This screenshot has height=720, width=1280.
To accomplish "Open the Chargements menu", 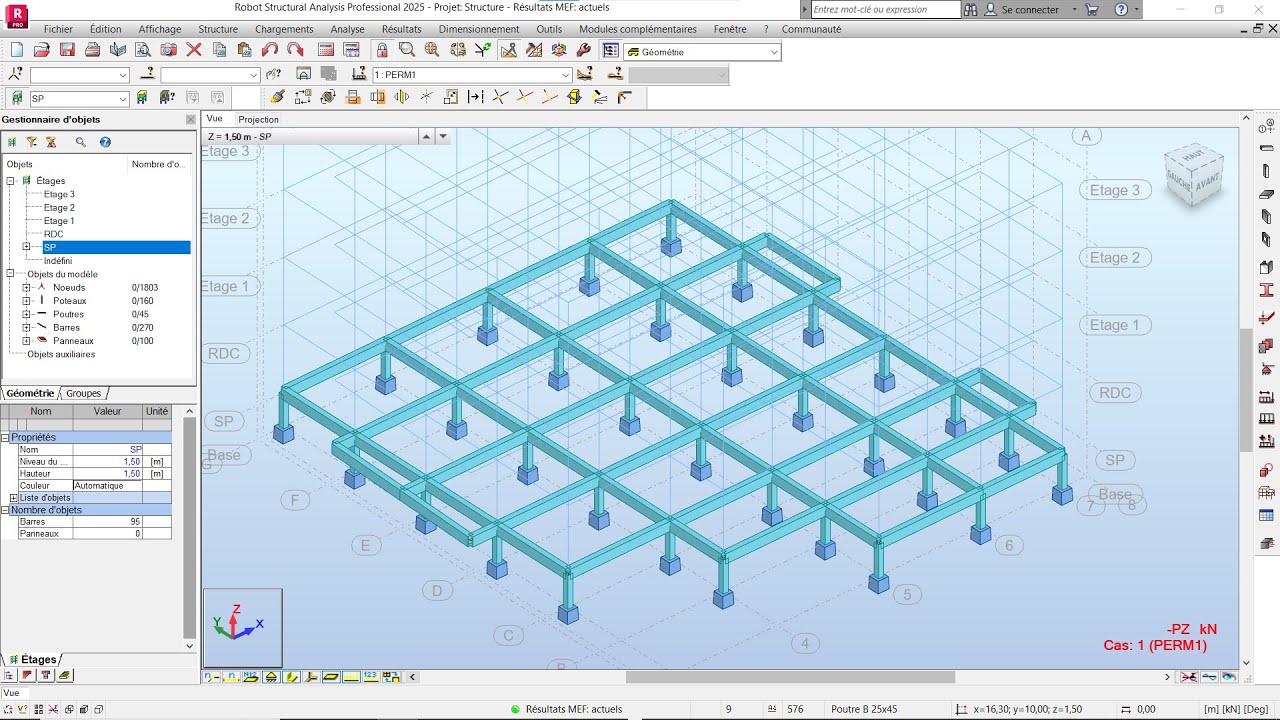I will (284, 29).
